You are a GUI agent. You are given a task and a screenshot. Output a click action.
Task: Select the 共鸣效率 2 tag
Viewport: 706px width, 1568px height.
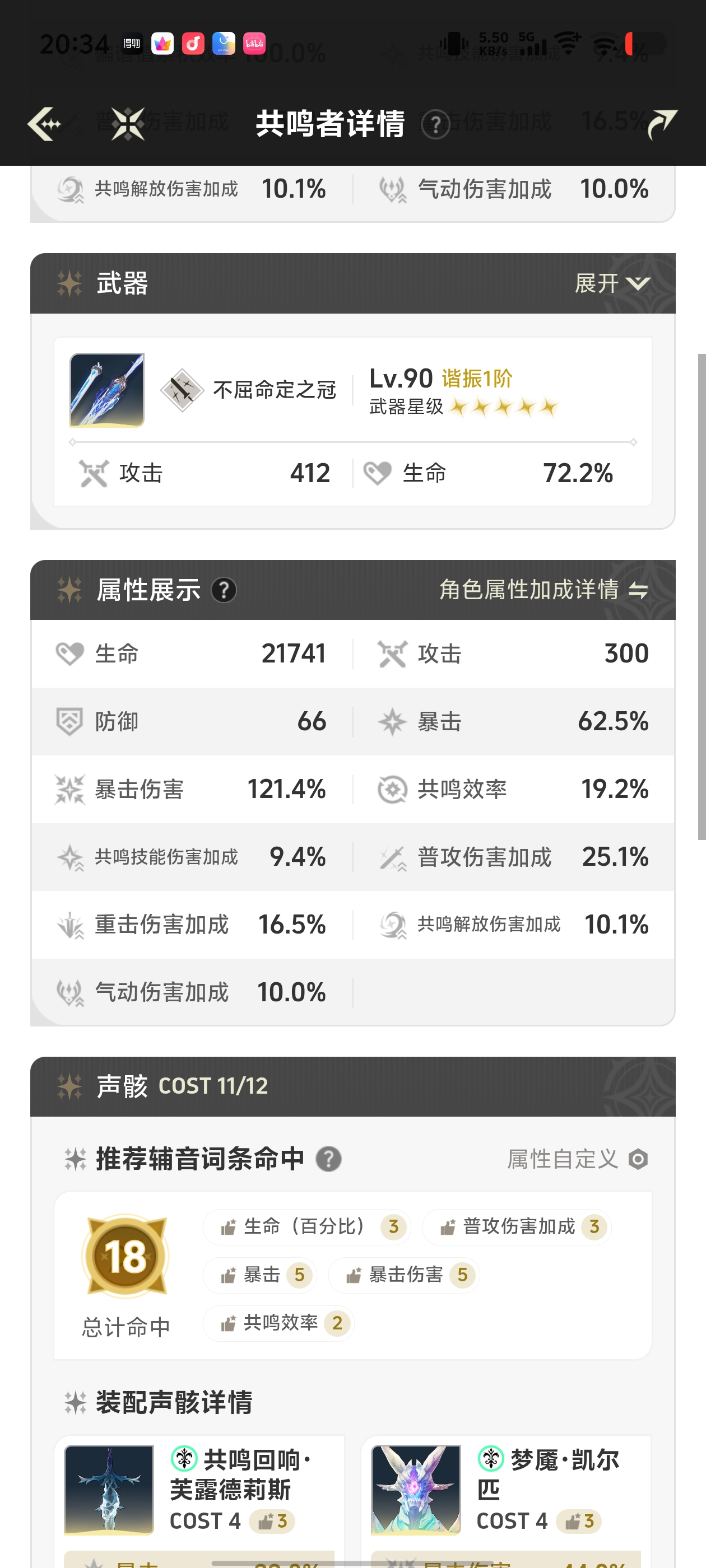tap(278, 1323)
